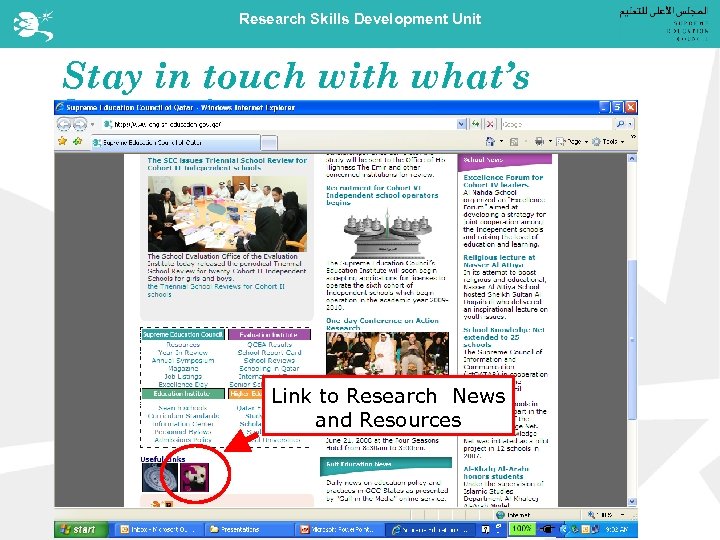Click the address bar URL field
The width and height of the screenshot is (720, 540).
click(x=279, y=124)
